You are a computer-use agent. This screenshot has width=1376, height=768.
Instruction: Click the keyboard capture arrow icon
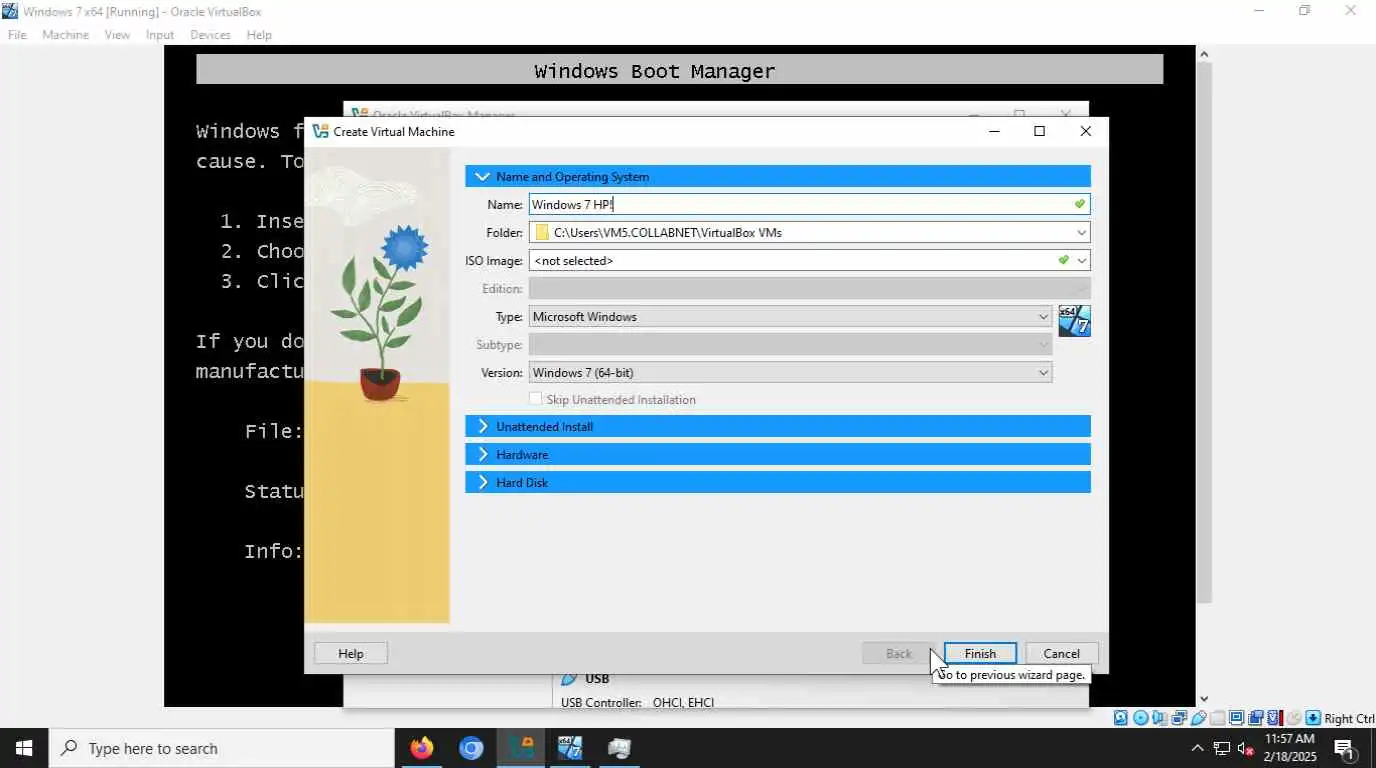pyautogui.click(x=1312, y=718)
